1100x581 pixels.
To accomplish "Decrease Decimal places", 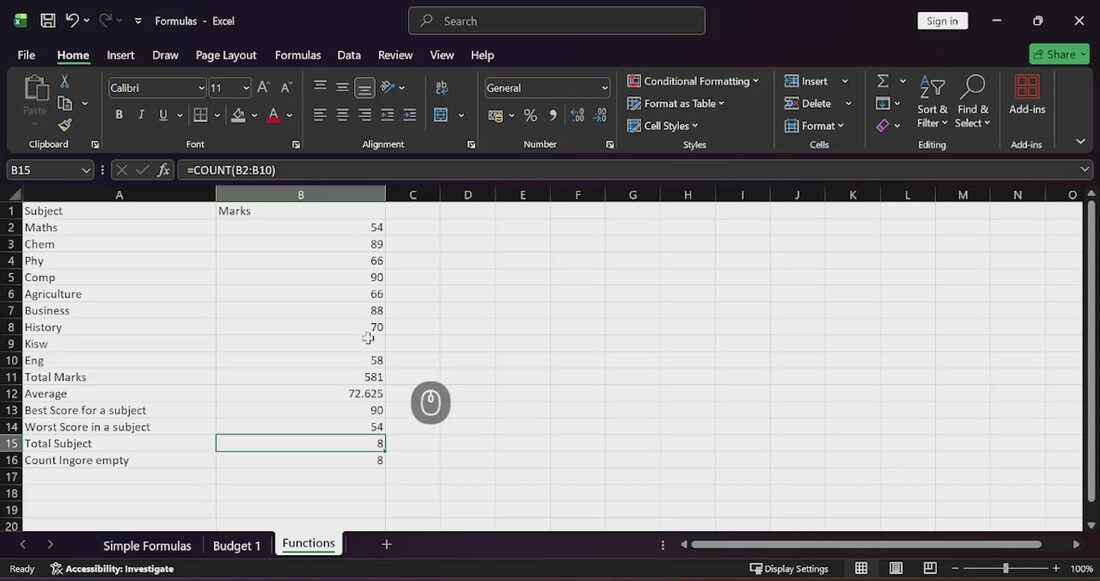I will (601, 115).
